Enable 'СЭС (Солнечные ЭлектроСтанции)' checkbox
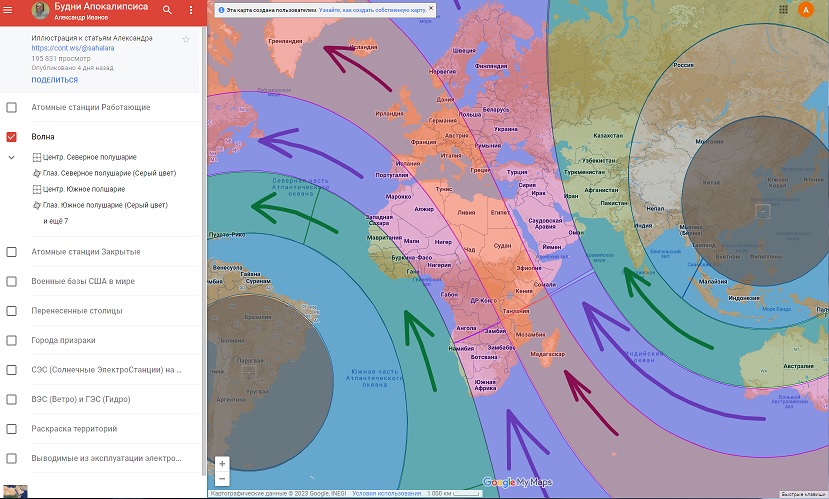Viewport: 829px width, 499px height. [x=11, y=370]
